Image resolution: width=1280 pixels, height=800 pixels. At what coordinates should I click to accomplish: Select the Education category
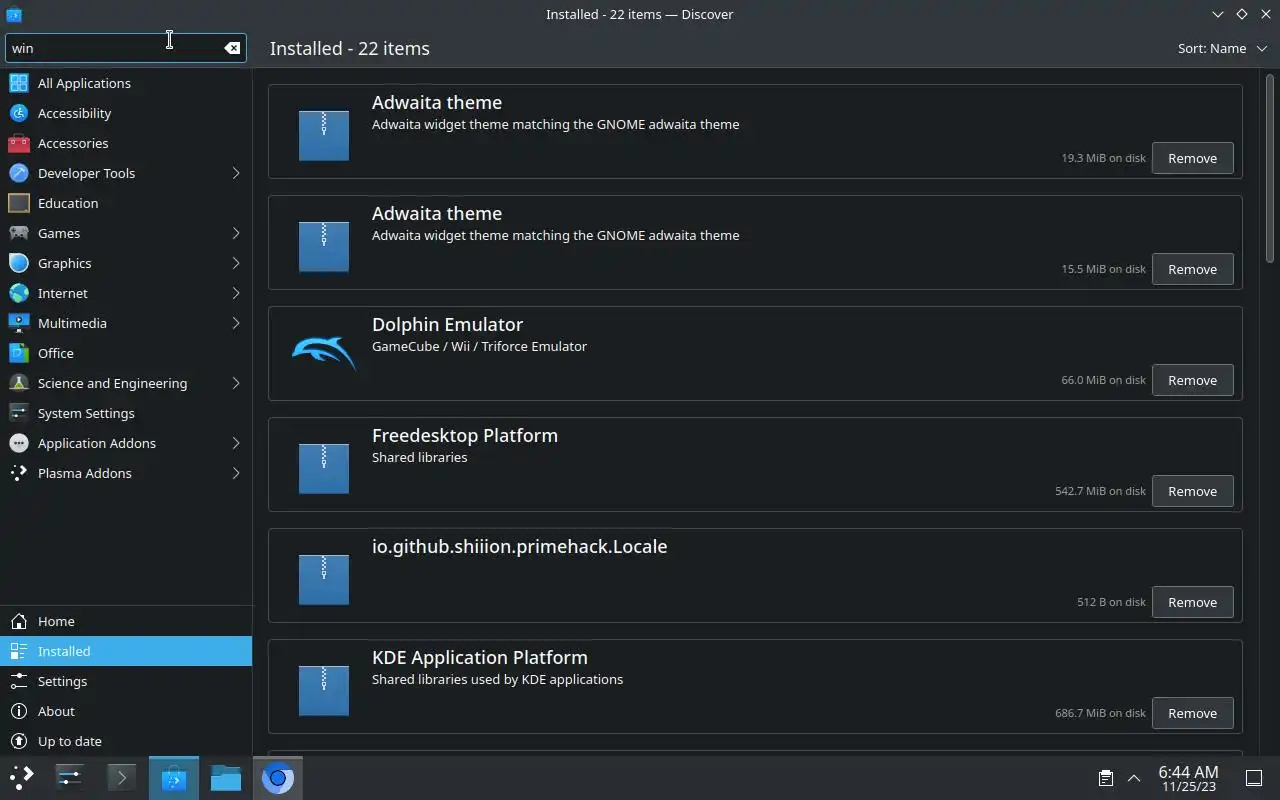point(126,203)
